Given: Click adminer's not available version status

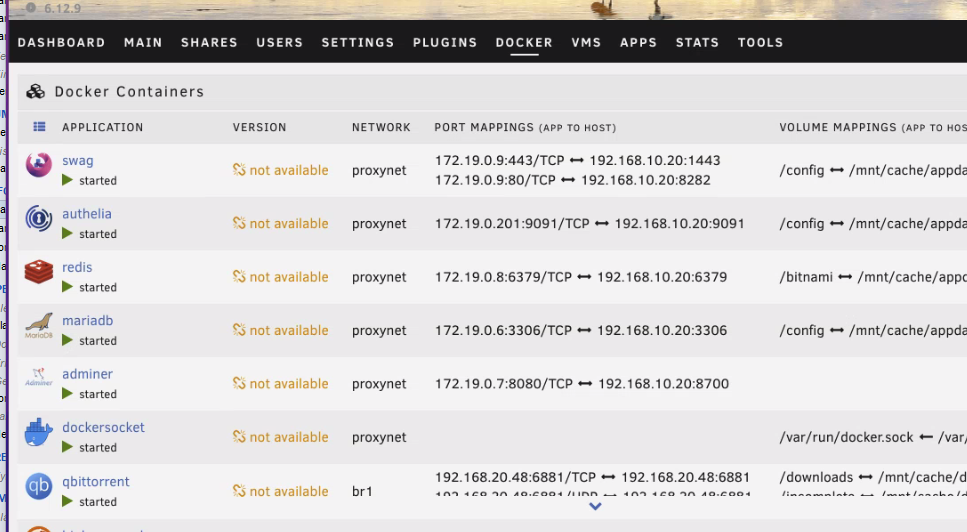Looking at the screenshot, I should [281, 383].
